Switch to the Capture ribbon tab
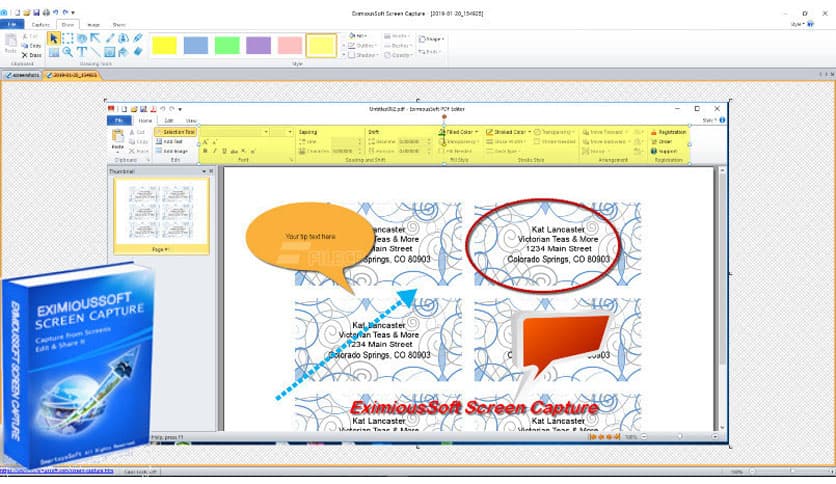The width and height of the screenshot is (836, 484). (x=41, y=25)
